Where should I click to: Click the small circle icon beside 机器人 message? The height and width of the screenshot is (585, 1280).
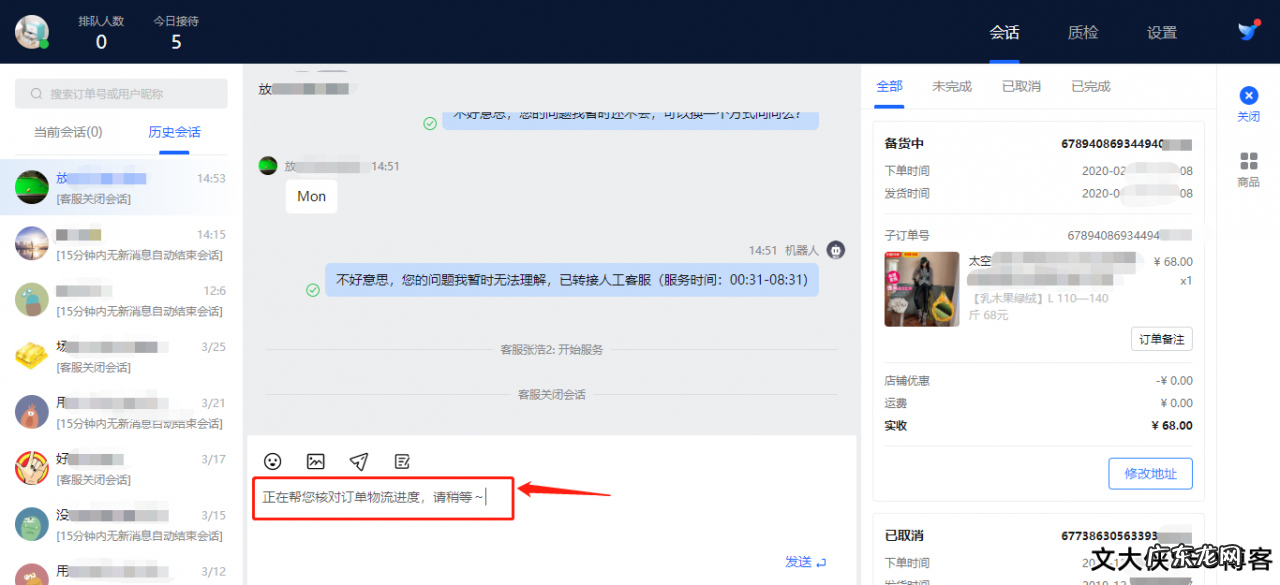[x=835, y=249]
